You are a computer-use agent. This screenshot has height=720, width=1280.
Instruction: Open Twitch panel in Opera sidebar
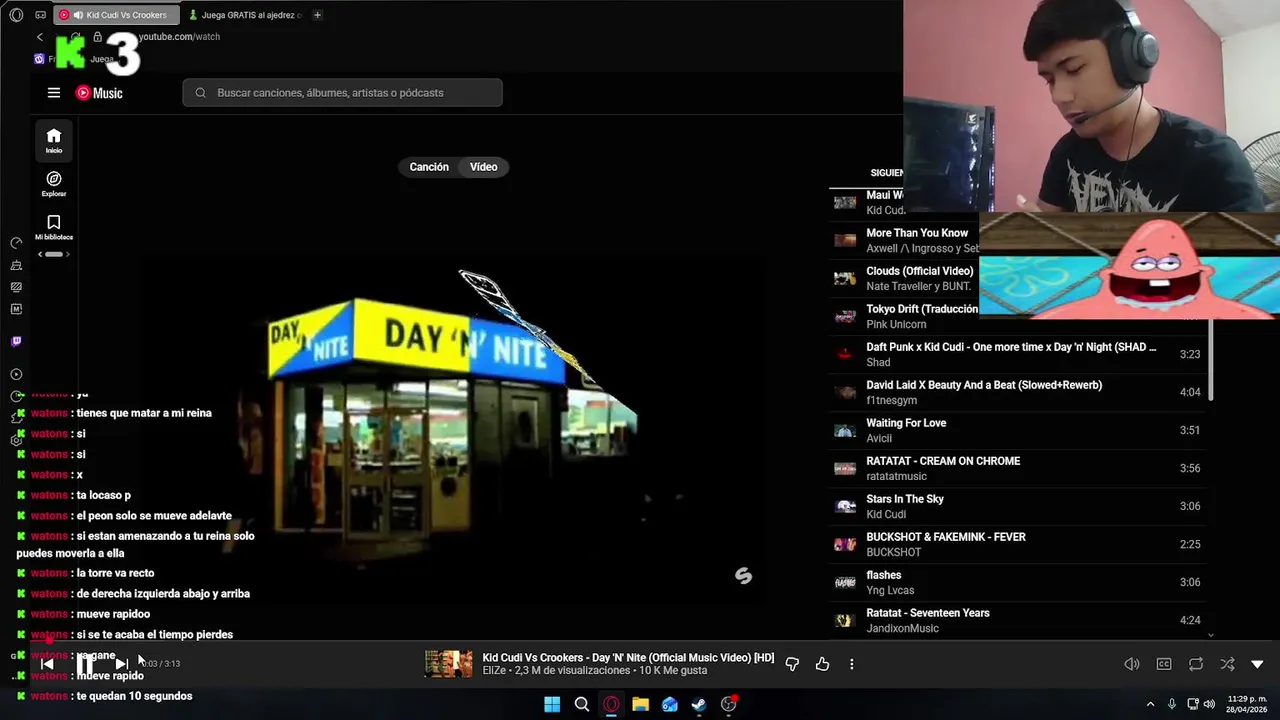(16, 341)
